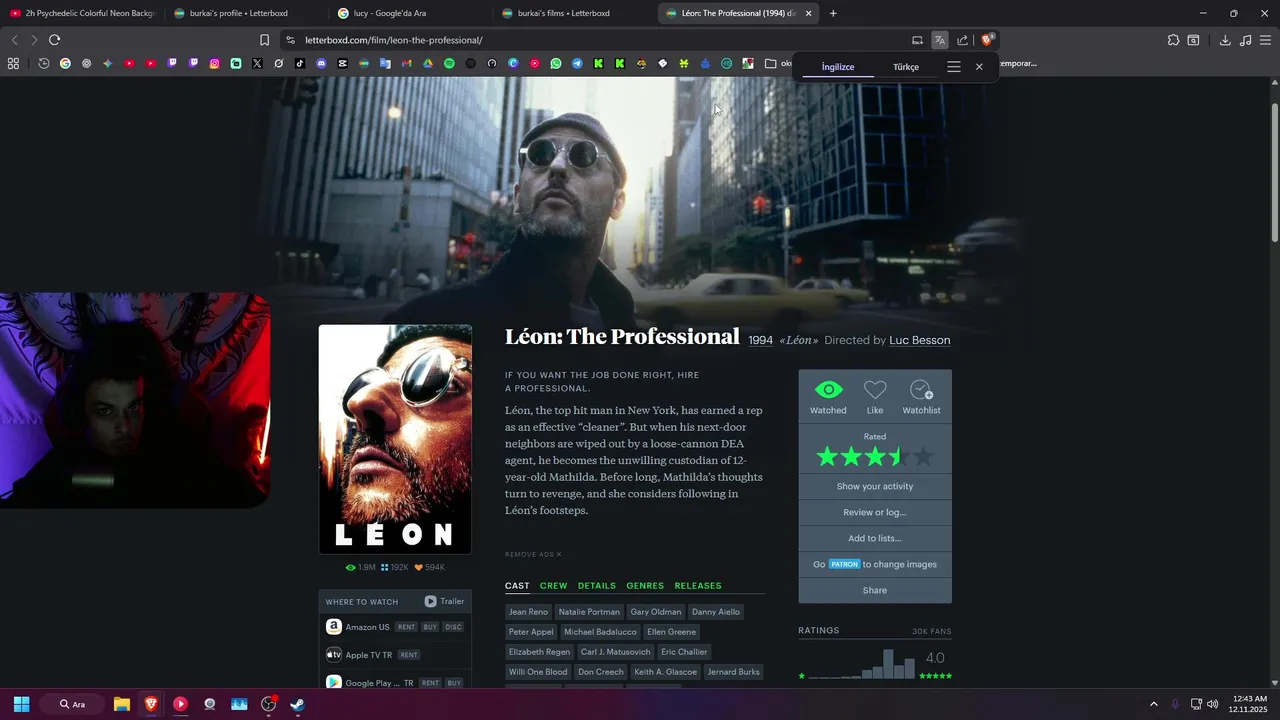Open the Telegram bookmark icon

click(x=577, y=63)
